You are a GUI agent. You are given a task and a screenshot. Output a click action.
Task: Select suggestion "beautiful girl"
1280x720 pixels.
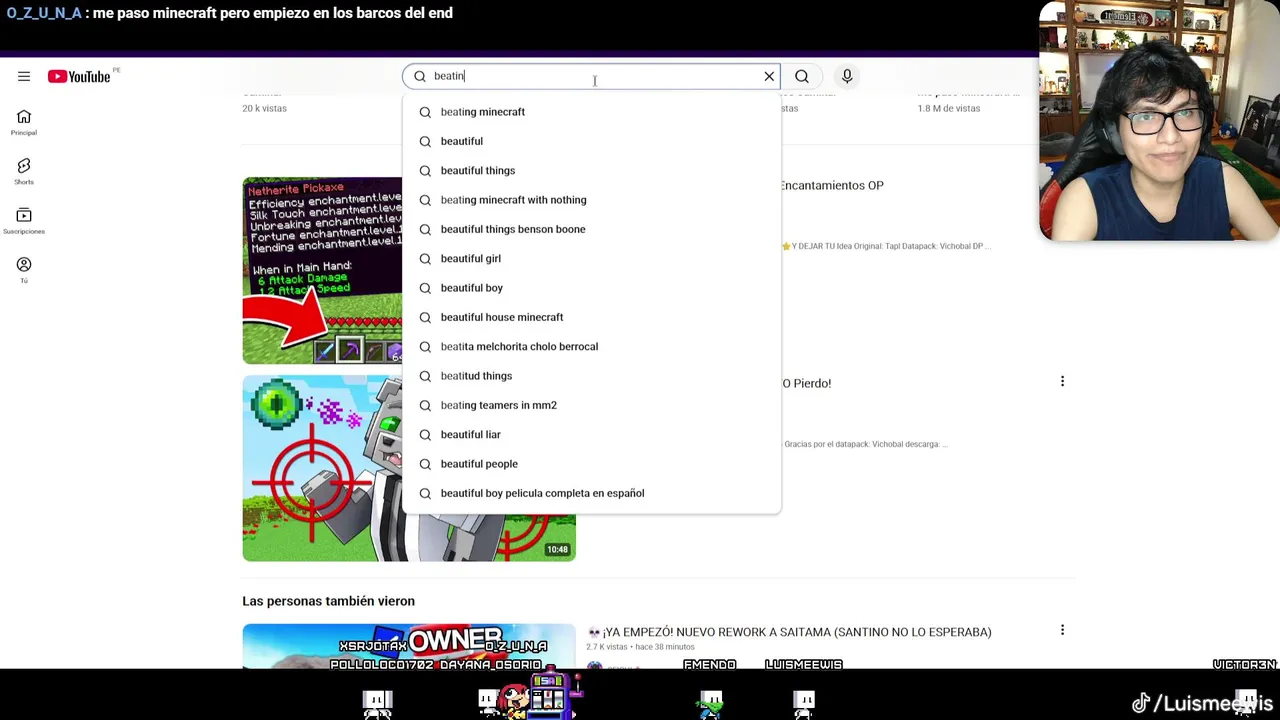[x=591, y=258]
